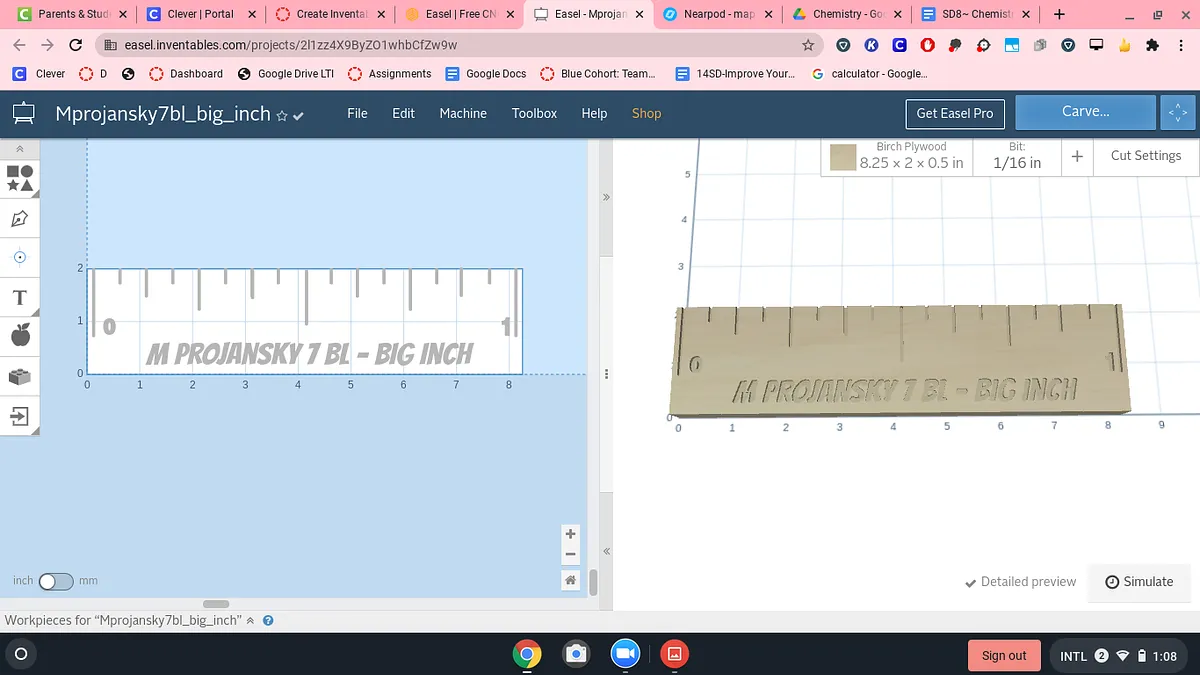Click the jog machine arrows icon
The image size is (1200, 675).
click(x=1178, y=113)
